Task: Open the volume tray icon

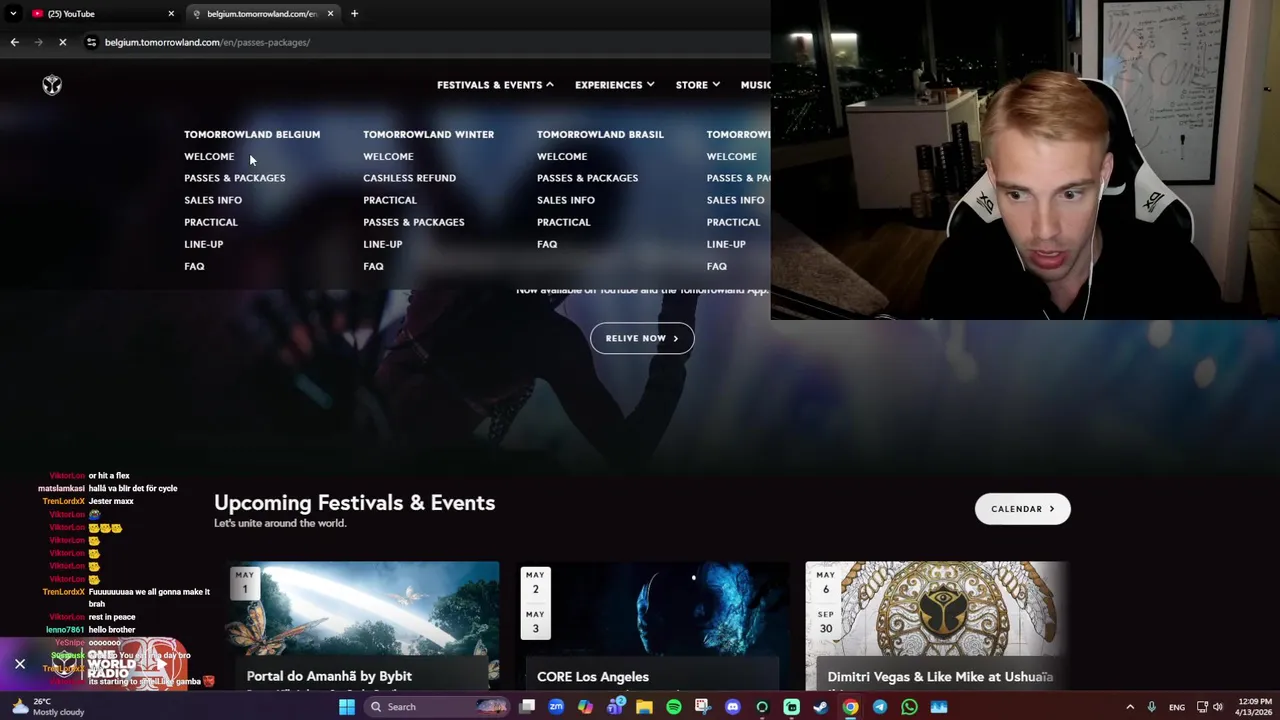Action: pos(1218,707)
